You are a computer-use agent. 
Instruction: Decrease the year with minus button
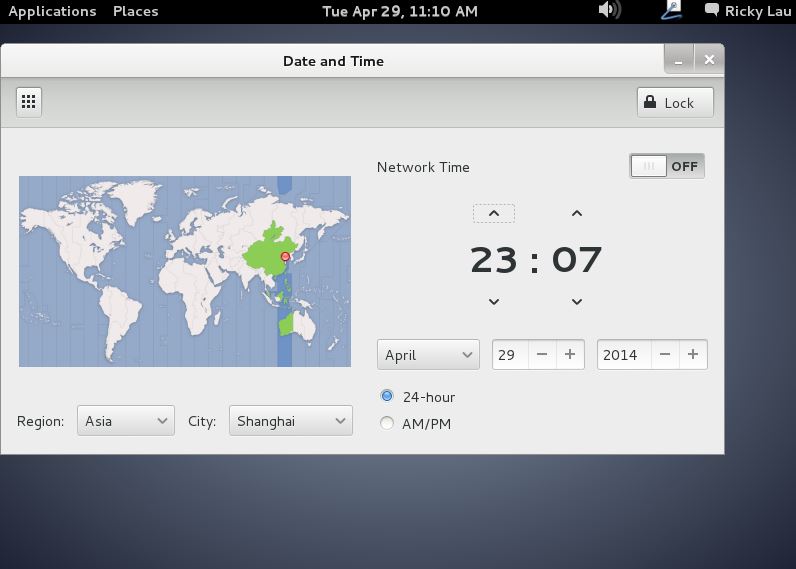coord(664,355)
